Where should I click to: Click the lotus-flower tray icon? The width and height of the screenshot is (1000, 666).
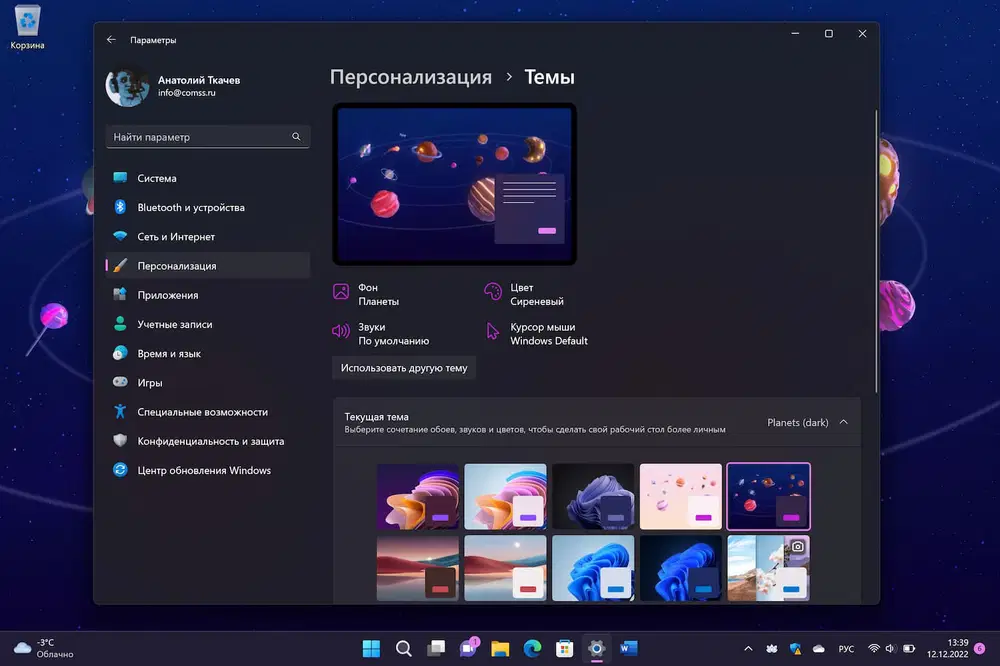[x=772, y=649]
